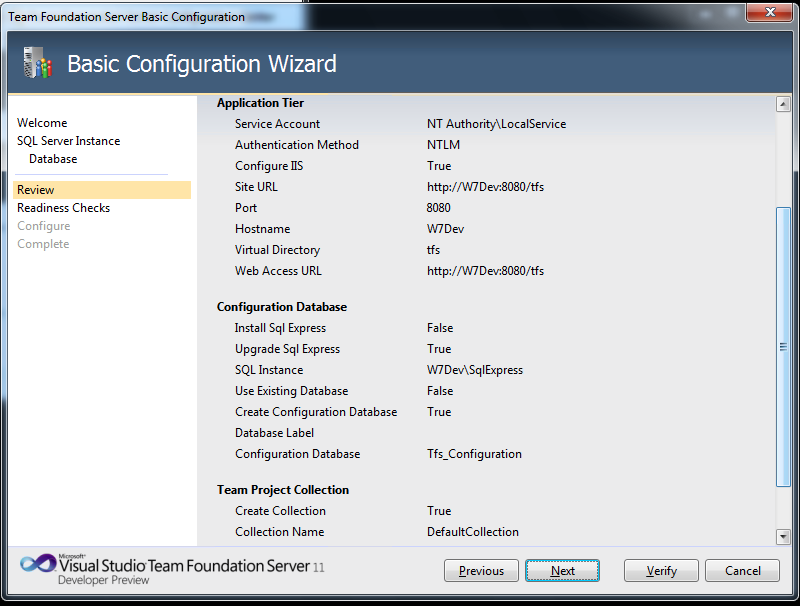This screenshot has height=606, width=800.
Task: Click the Visual Studio infinity logo
Action: point(37,564)
